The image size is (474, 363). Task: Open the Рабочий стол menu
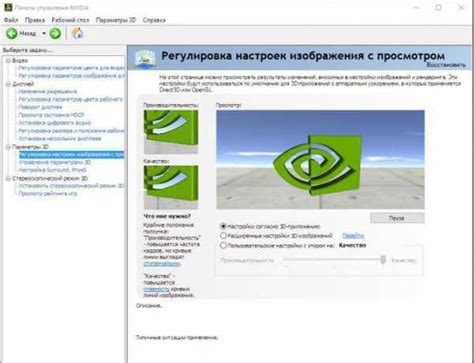coord(70,20)
